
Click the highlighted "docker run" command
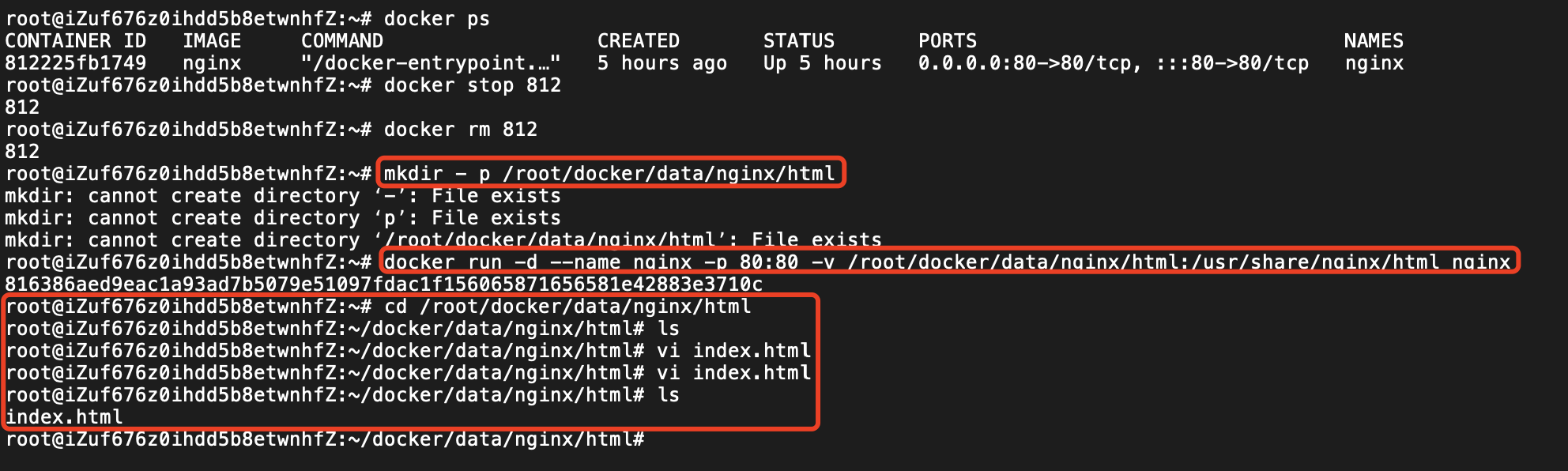click(x=947, y=262)
